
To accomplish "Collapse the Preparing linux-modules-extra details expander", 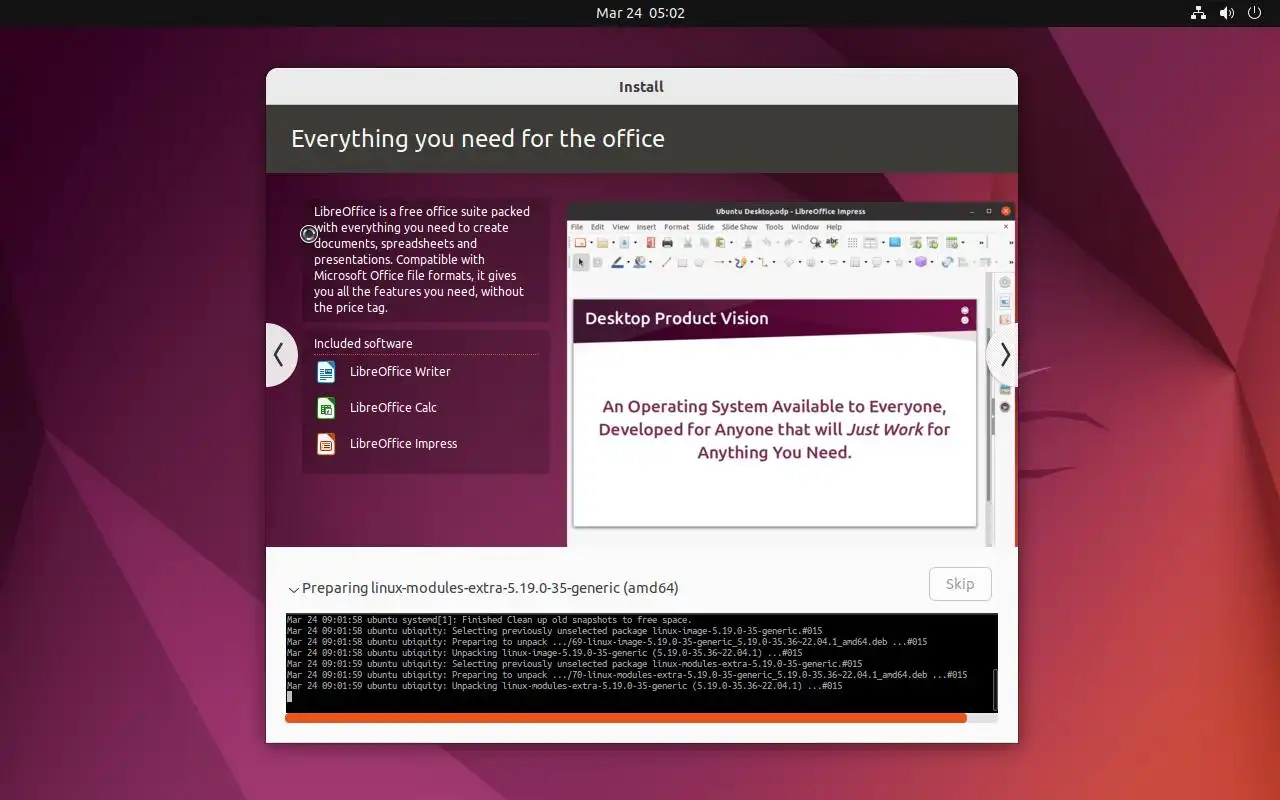I will (x=294, y=589).
